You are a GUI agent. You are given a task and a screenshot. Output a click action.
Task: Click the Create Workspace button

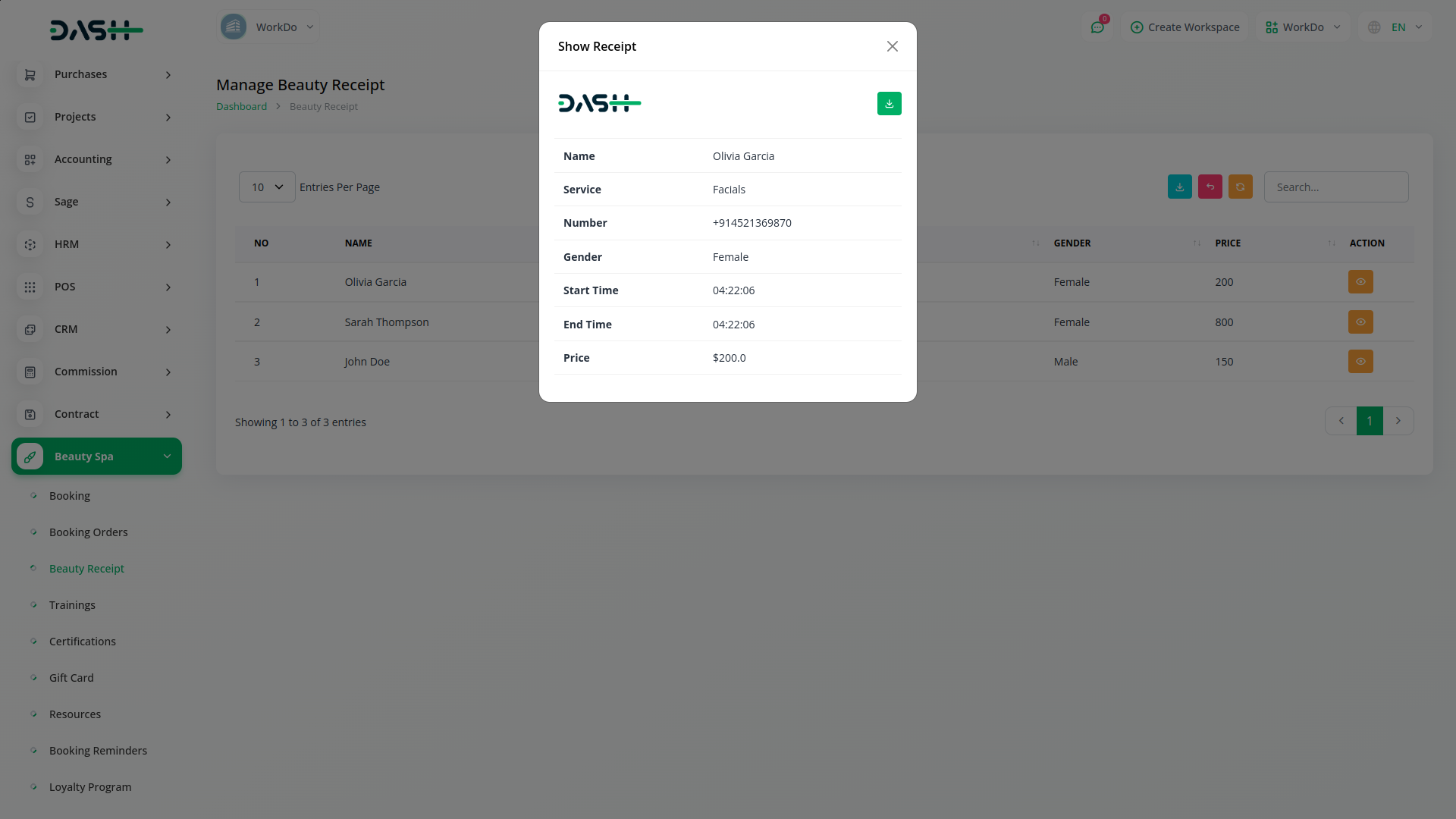coord(1185,27)
